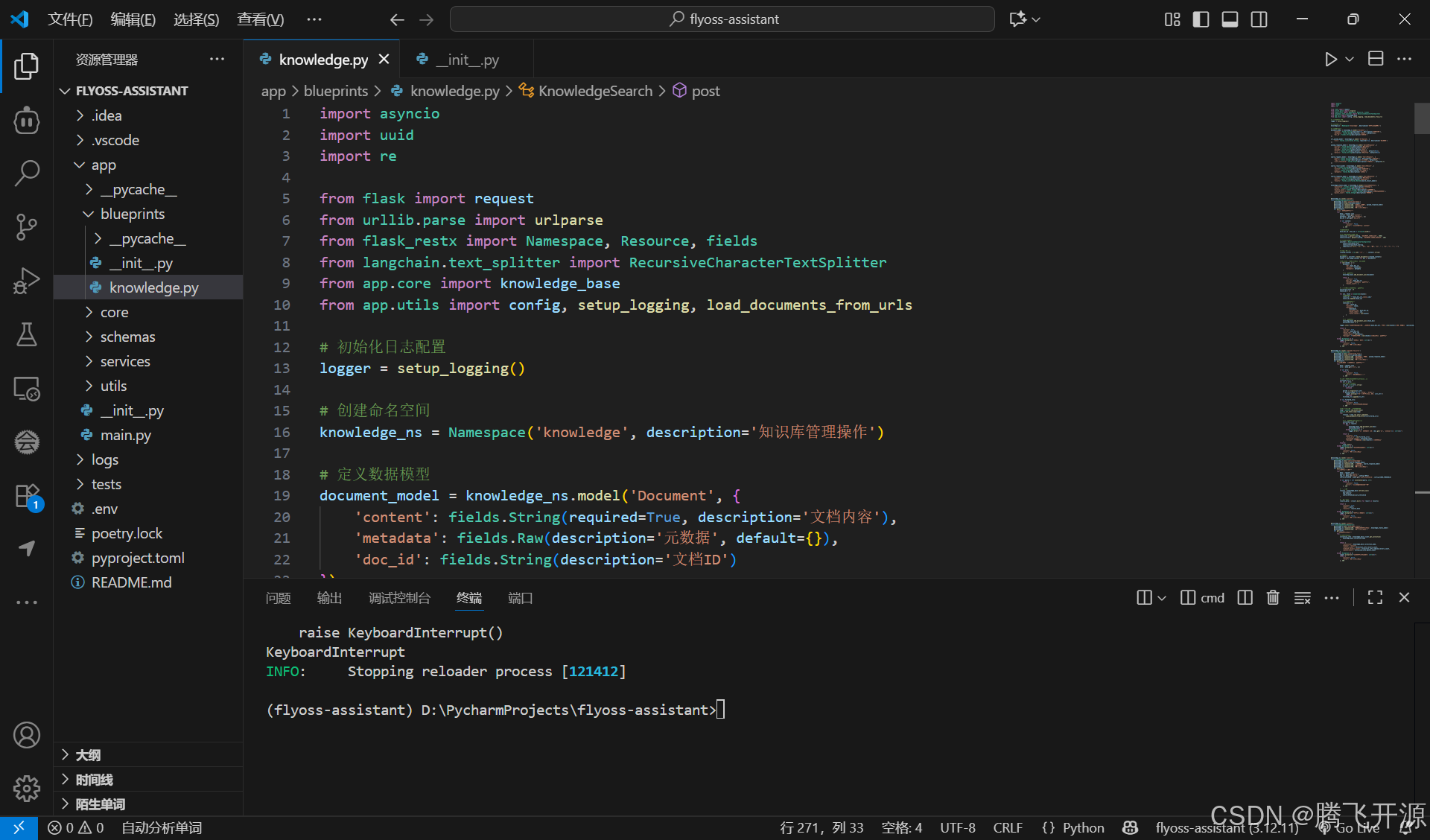Open the Source Control view

[27, 226]
